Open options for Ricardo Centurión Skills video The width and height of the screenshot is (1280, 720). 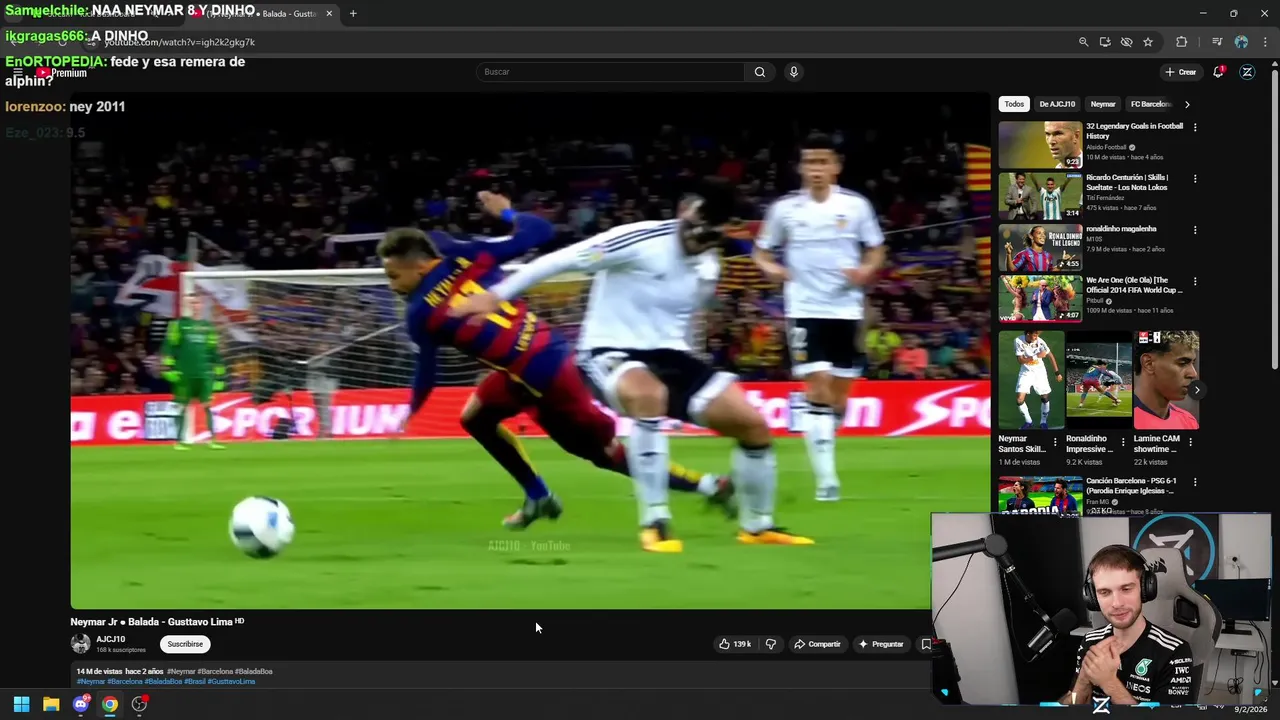1195,179
